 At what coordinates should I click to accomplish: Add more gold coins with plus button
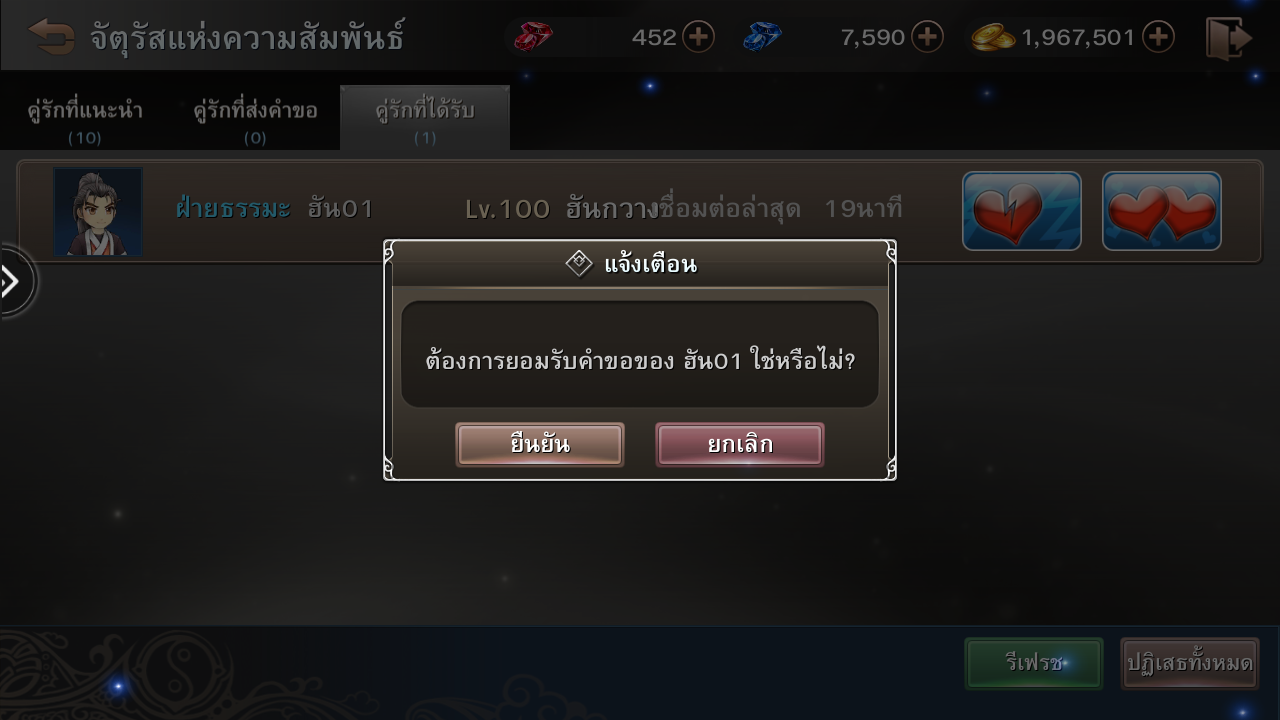[x=1157, y=38]
